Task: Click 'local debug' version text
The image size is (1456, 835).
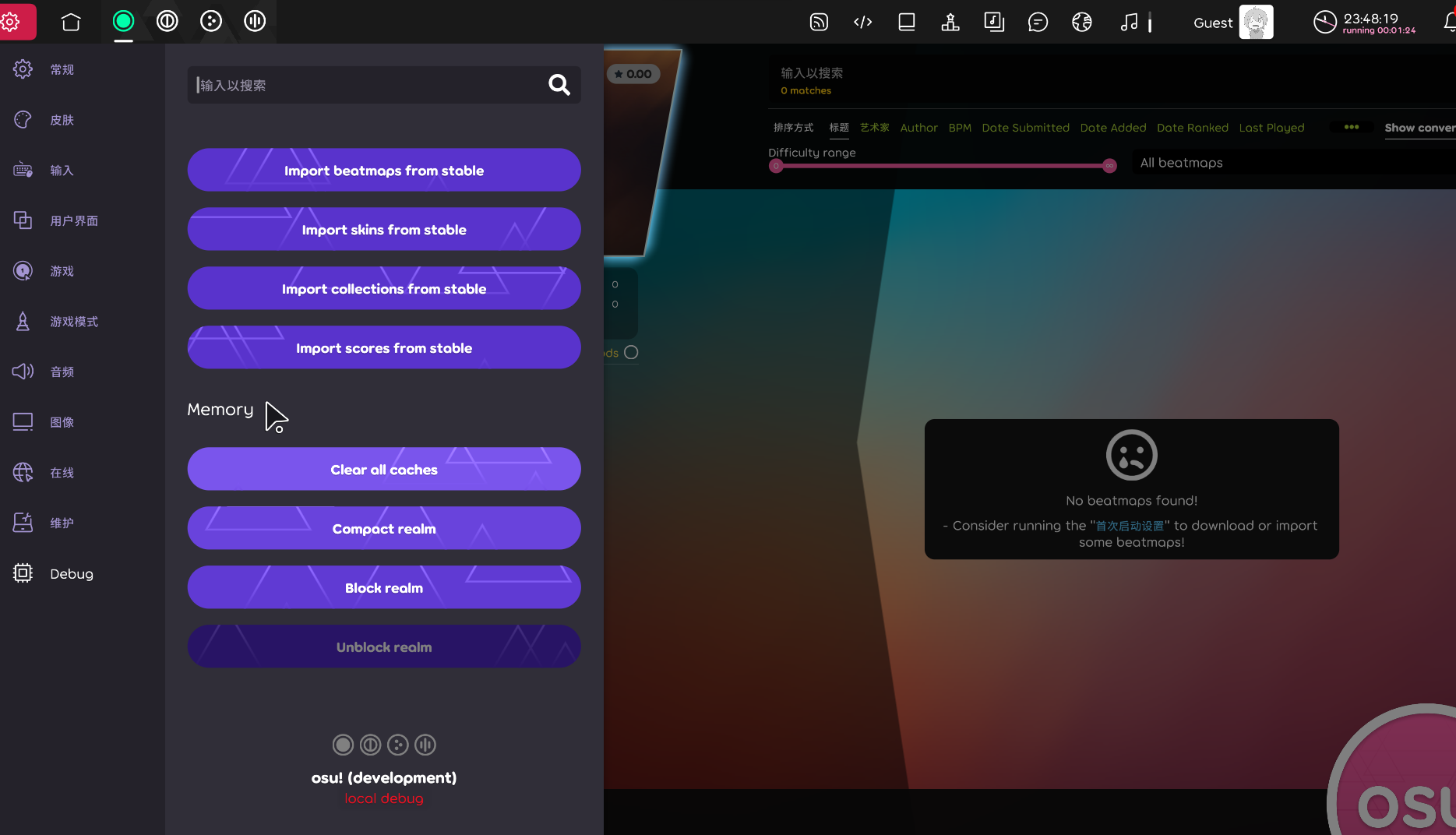Action: point(384,798)
